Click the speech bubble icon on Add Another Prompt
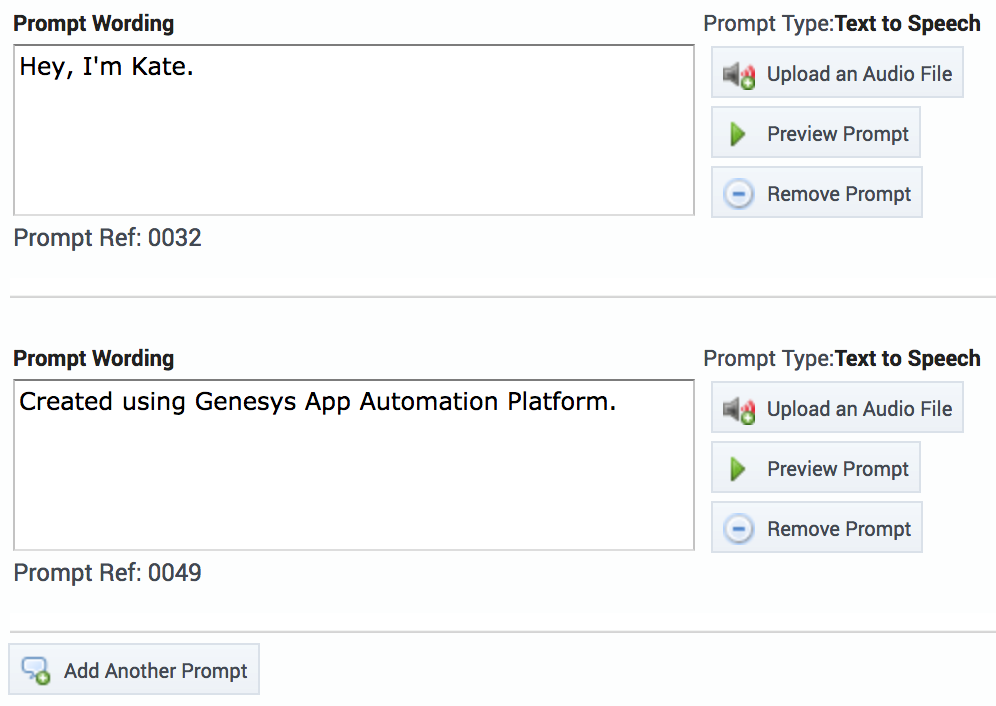Screen dimensions: 996x706 tap(36, 670)
